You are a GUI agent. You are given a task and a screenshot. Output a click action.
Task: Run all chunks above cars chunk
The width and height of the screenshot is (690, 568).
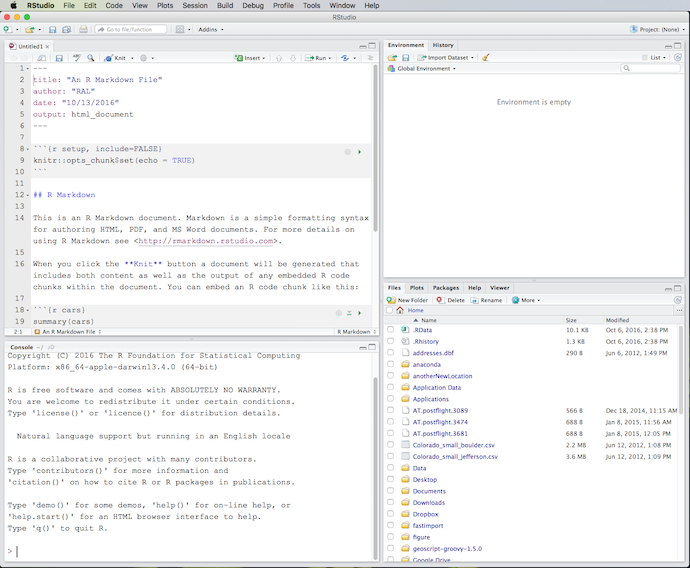coord(349,313)
